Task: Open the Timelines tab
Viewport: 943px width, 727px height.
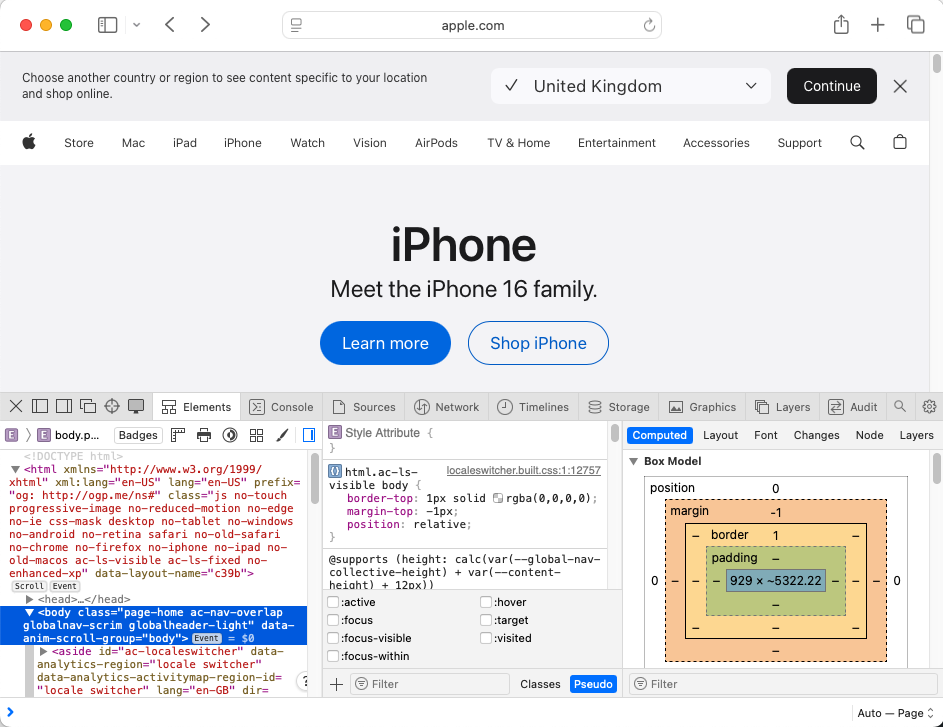Action: 533,407
